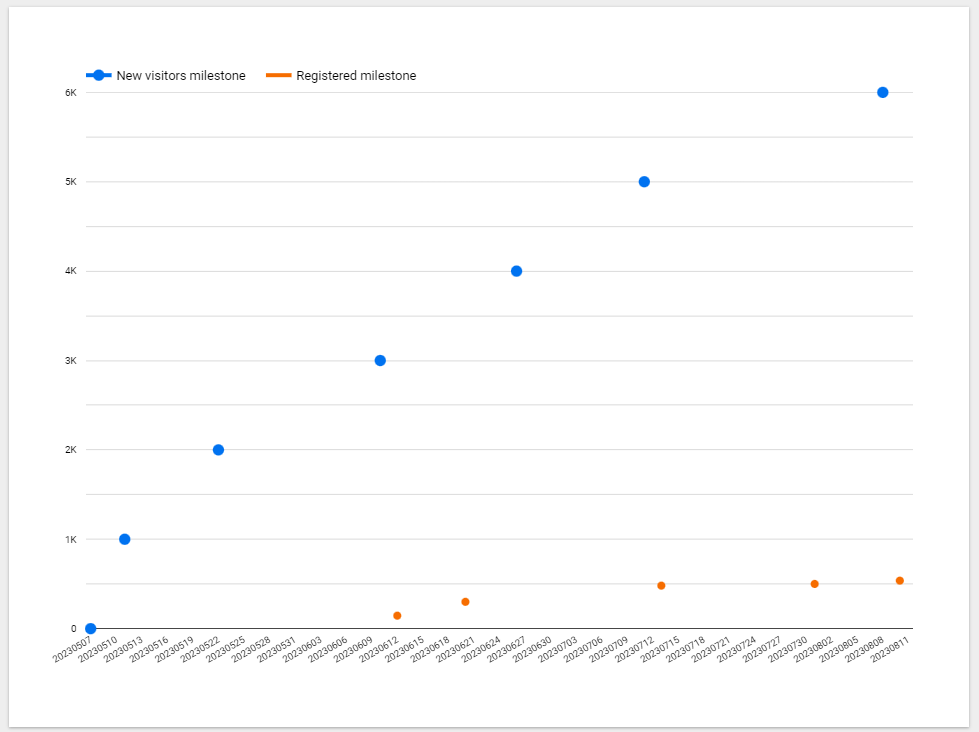The height and width of the screenshot is (732, 979).
Task: Click the first, lowest orange data point
Action: click(x=397, y=616)
